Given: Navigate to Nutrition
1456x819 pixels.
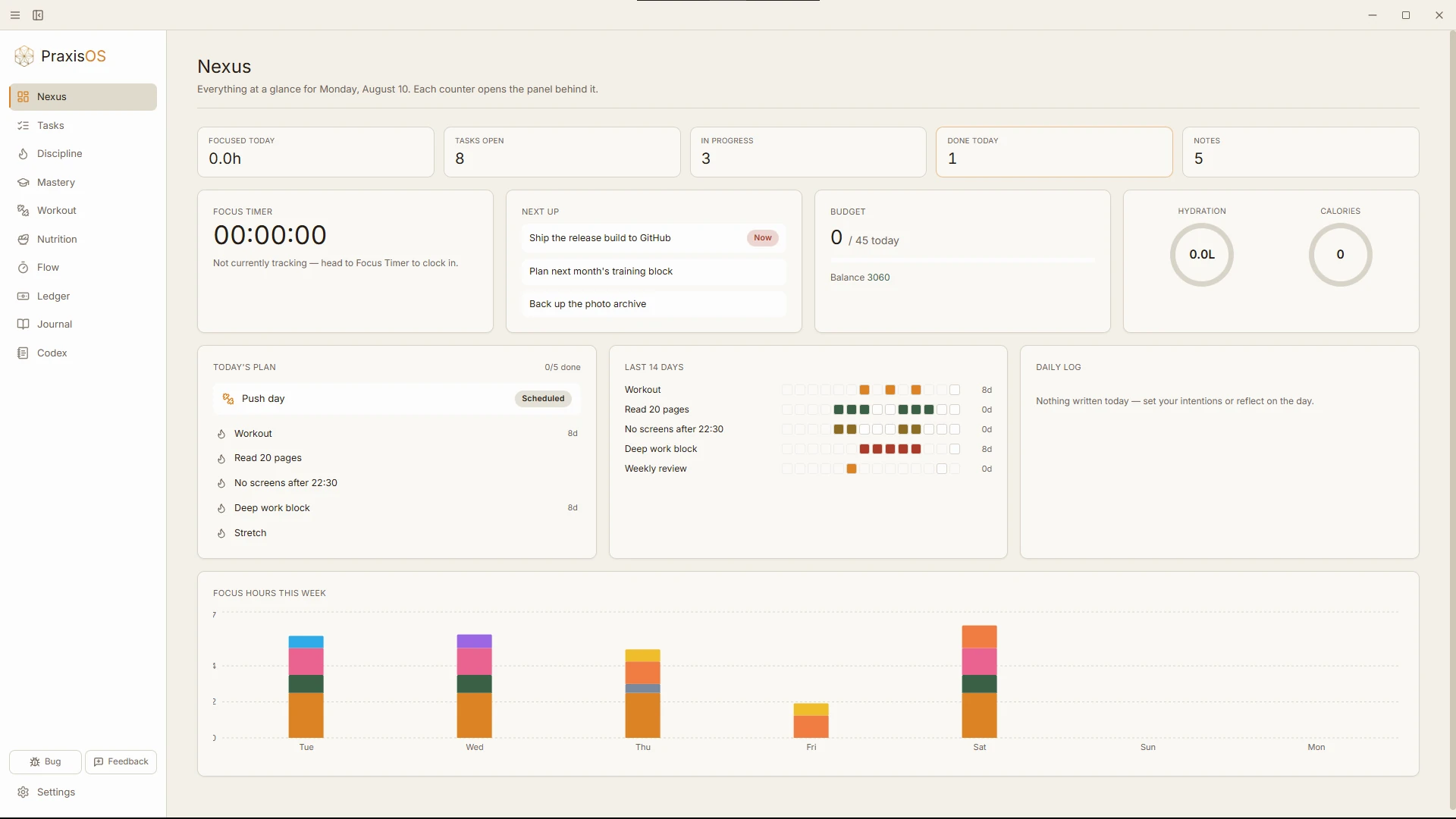Looking at the screenshot, I should (83, 240).
